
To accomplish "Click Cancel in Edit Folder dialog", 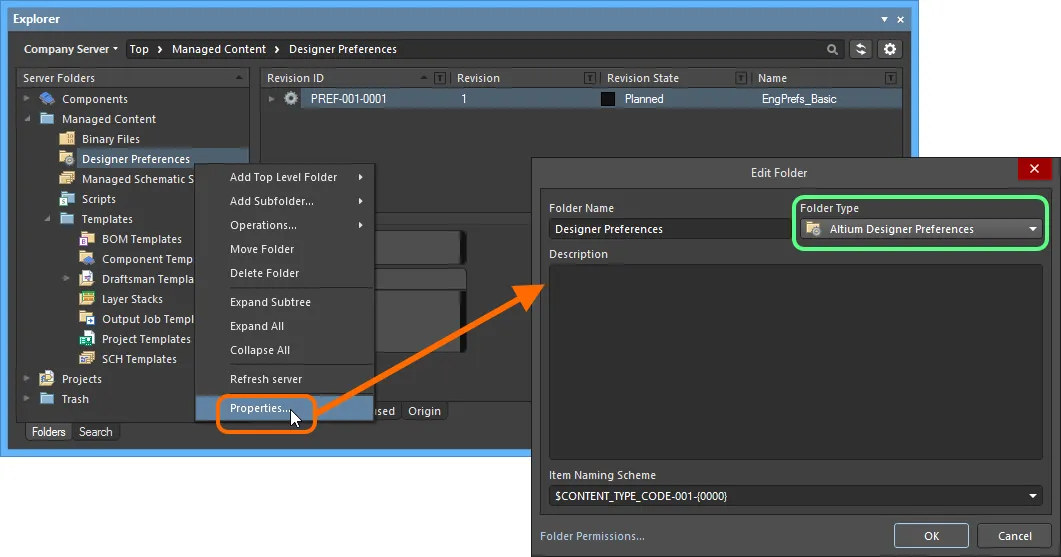I will [x=1014, y=535].
